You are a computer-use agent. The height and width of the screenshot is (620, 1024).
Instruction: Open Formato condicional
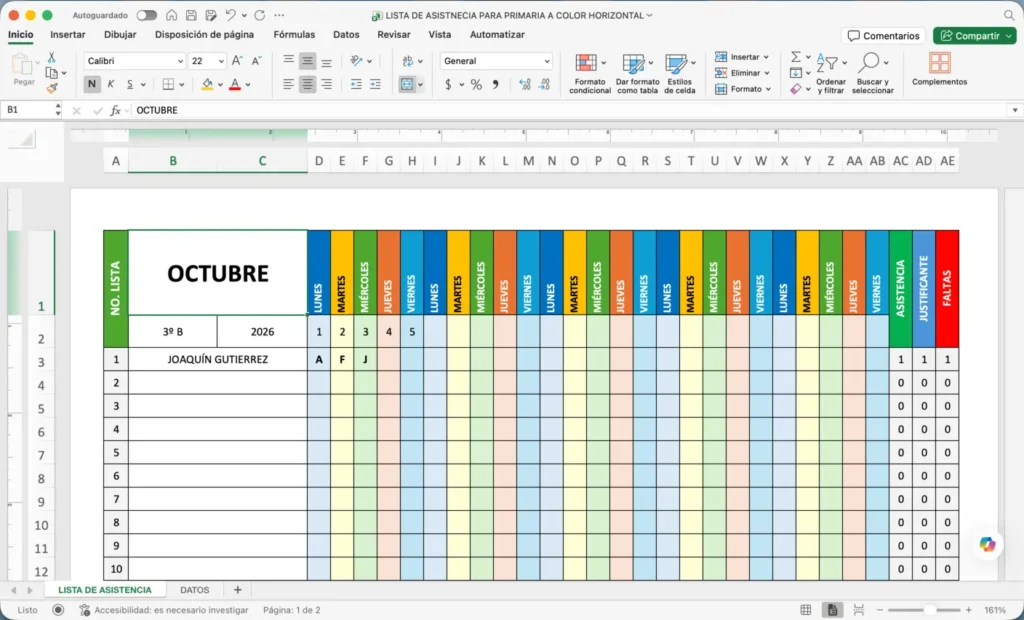tap(590, 73)
